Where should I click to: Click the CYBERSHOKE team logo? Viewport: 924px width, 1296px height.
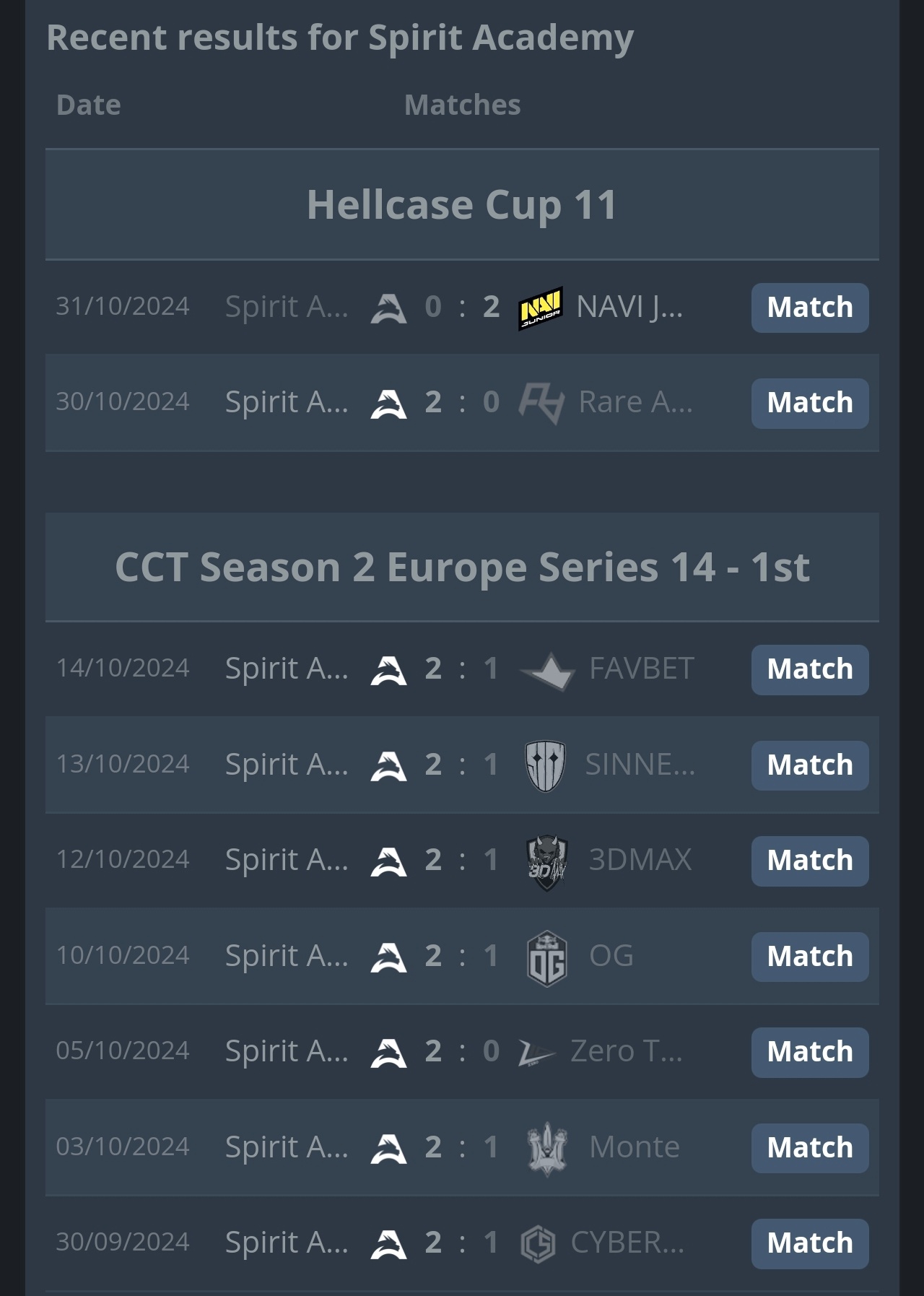pos(538,1244)
